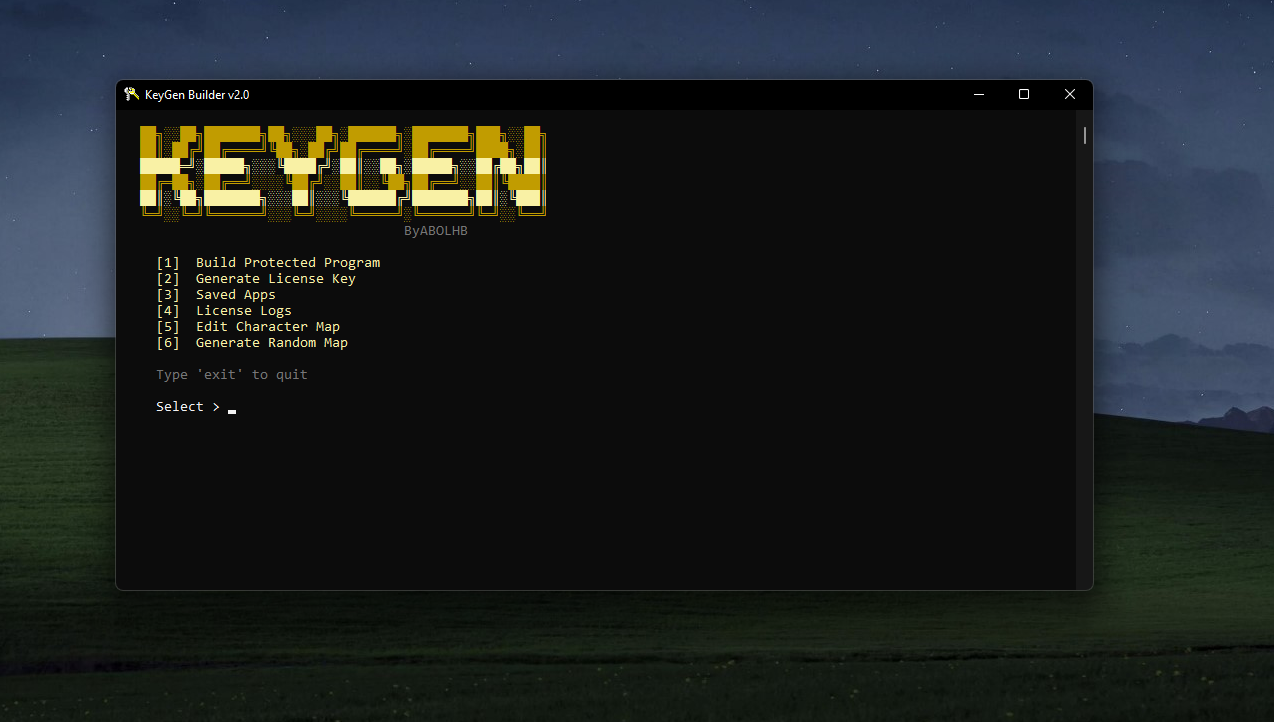The width and height of the screenshot is (1274, 722).
Task: Click the 'Saved Apps' menu line
Action: click(216, 295)
